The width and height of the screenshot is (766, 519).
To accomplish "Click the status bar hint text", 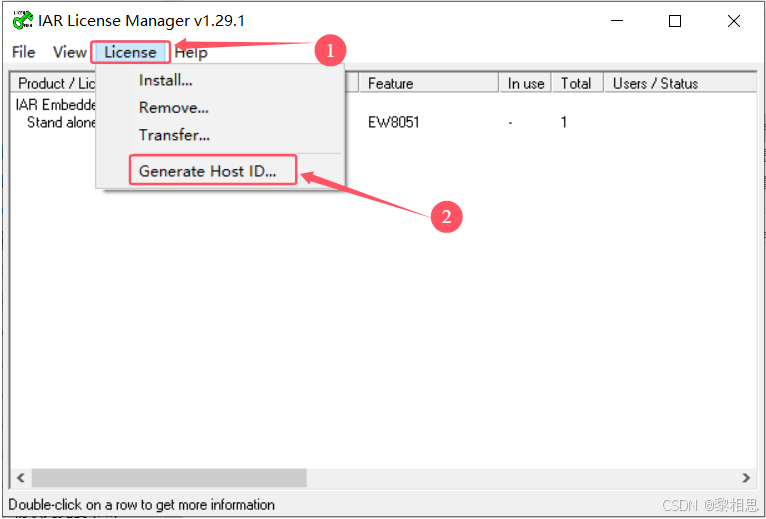I will (142, 504).
